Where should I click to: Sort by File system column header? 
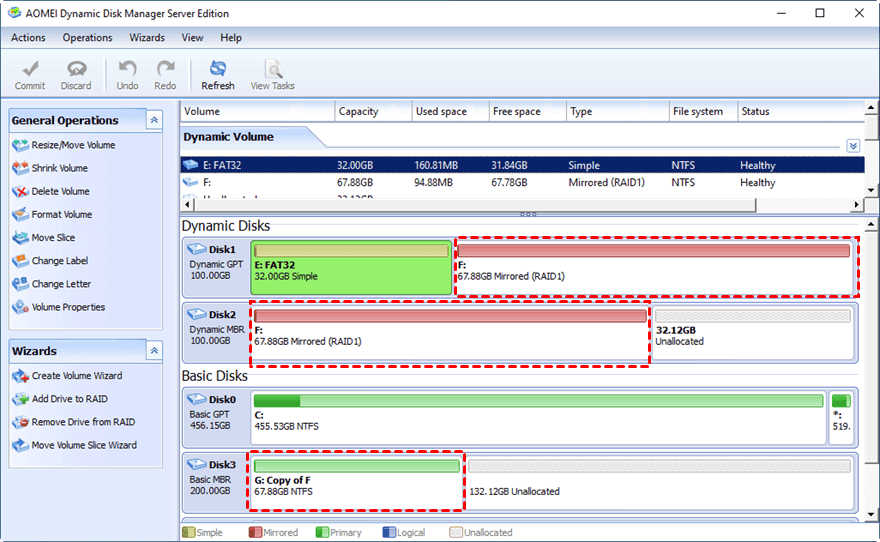coord(703,111)
